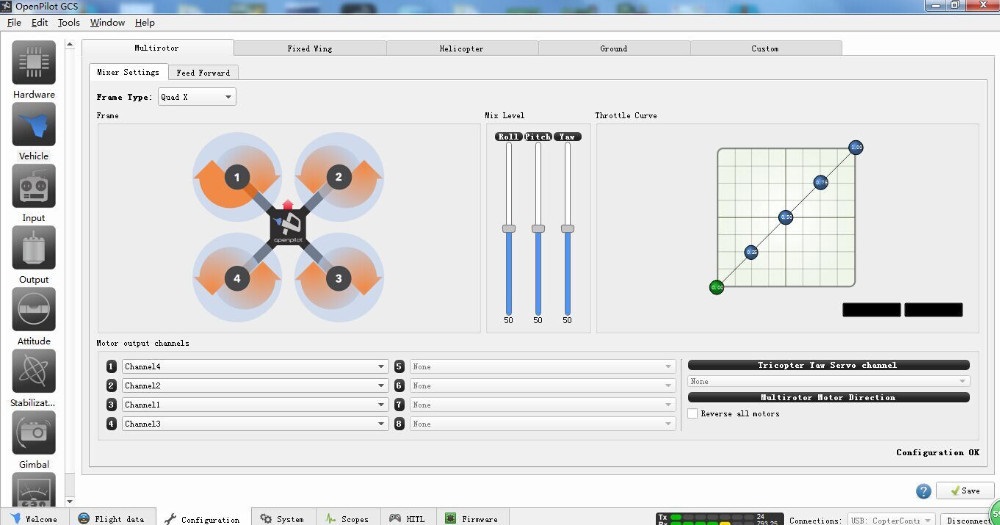
Task: Open motor 2 Channel2 dropdown
Action: (255, 386)
